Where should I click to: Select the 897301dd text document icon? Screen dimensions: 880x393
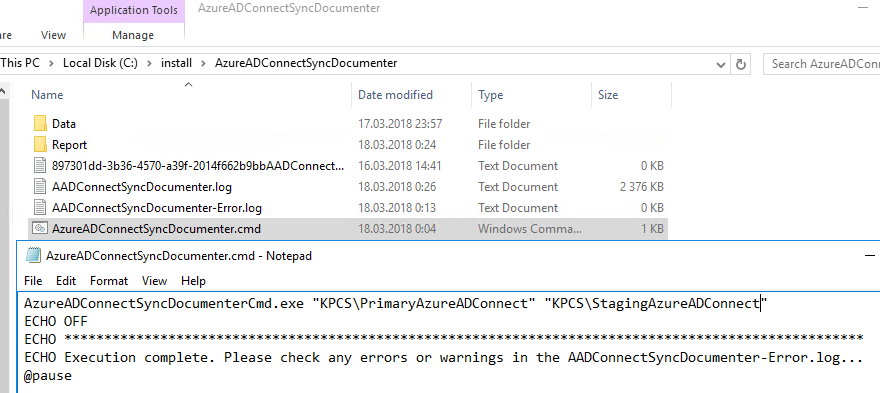point(40,166)
